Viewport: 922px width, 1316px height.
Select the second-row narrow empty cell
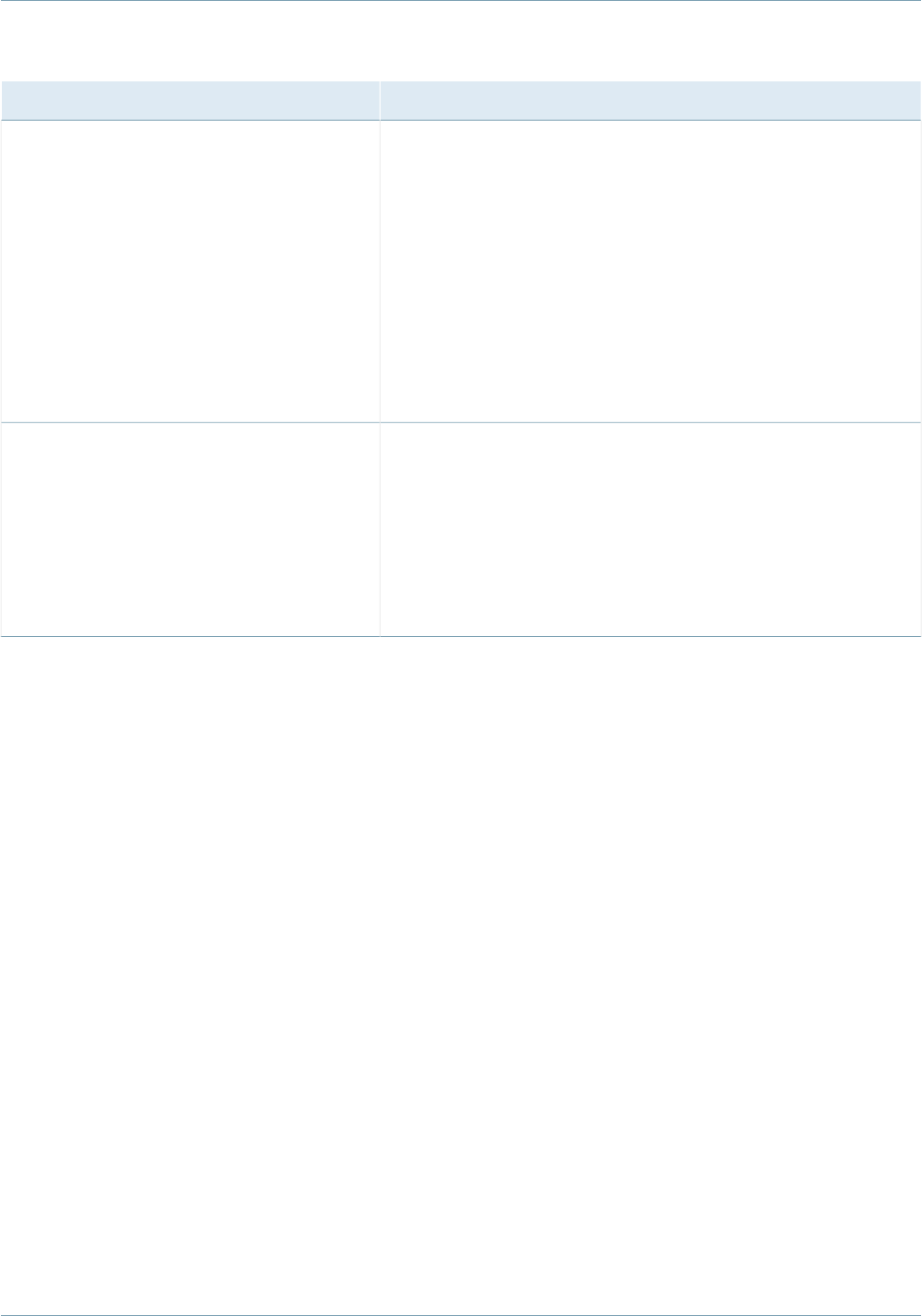190,529
